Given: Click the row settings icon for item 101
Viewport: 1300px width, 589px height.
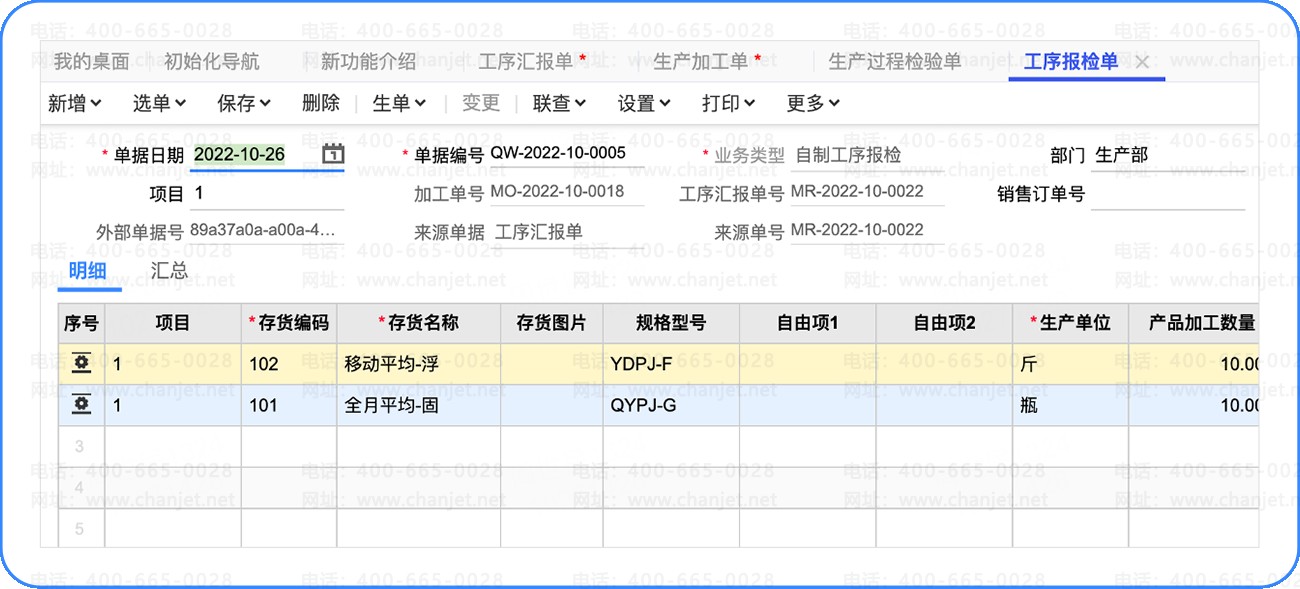Looking at the screenshot, I should pos(81,405).
